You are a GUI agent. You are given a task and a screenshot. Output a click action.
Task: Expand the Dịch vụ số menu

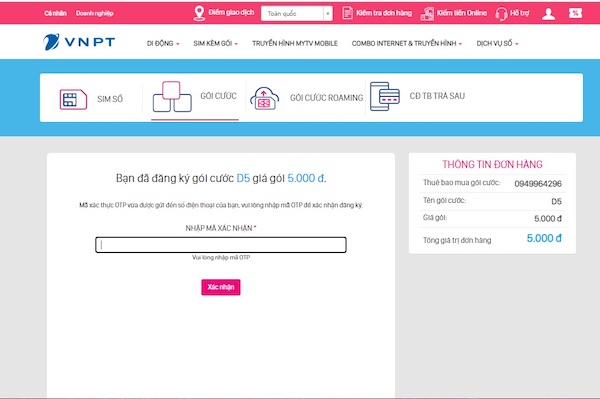pyautogui.click(x=497, y=44)
